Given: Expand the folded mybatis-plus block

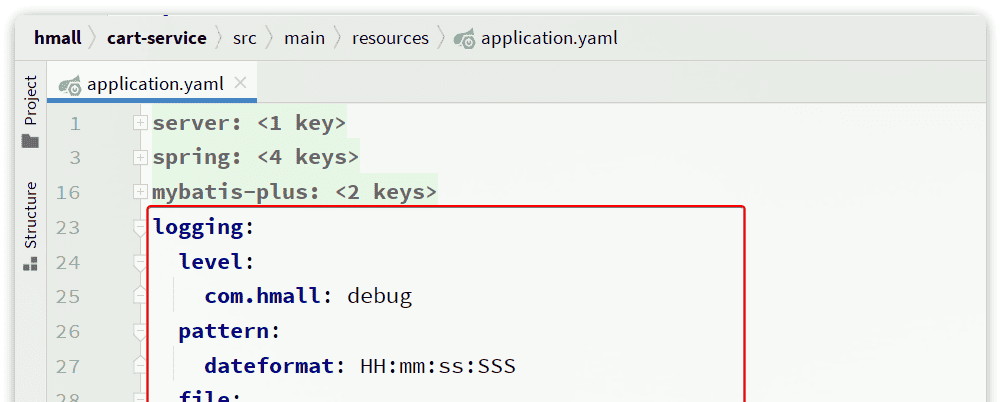Looking at the screenshot, I should (140, 192).
